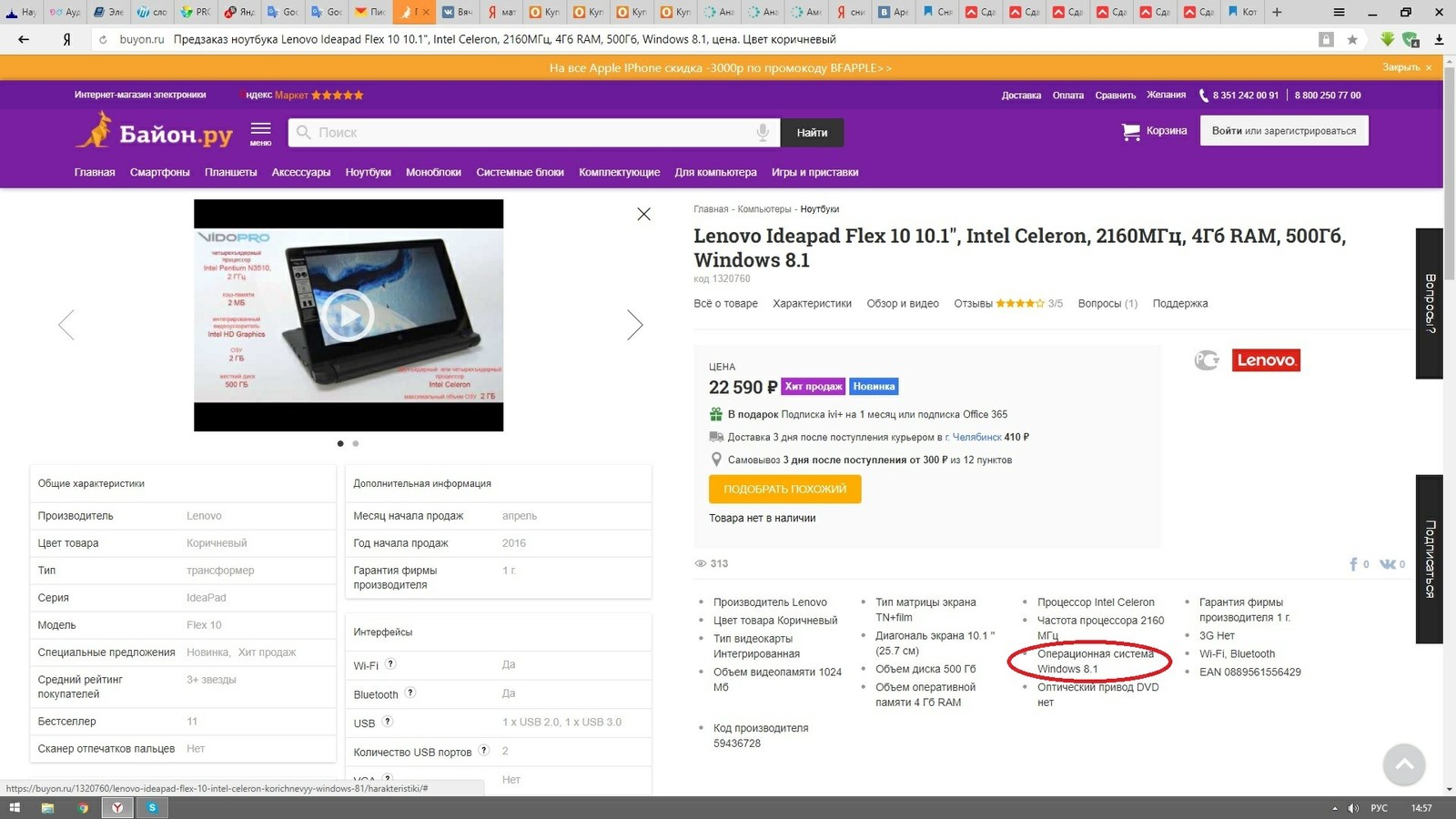The width and height of the screenshot is (1456, 819).
Task: Click the bookmark star in address bar
Action: click(1352, 39)
